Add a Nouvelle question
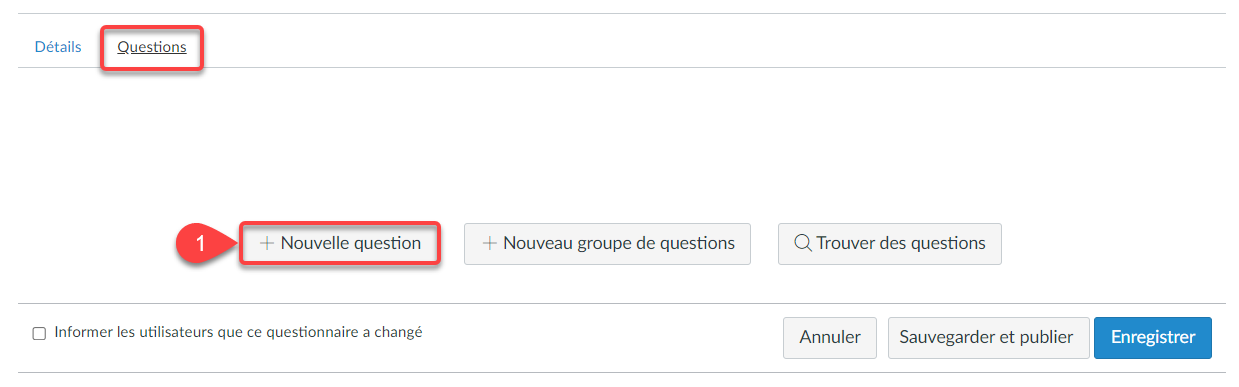1239x387 pixels. 340,243
